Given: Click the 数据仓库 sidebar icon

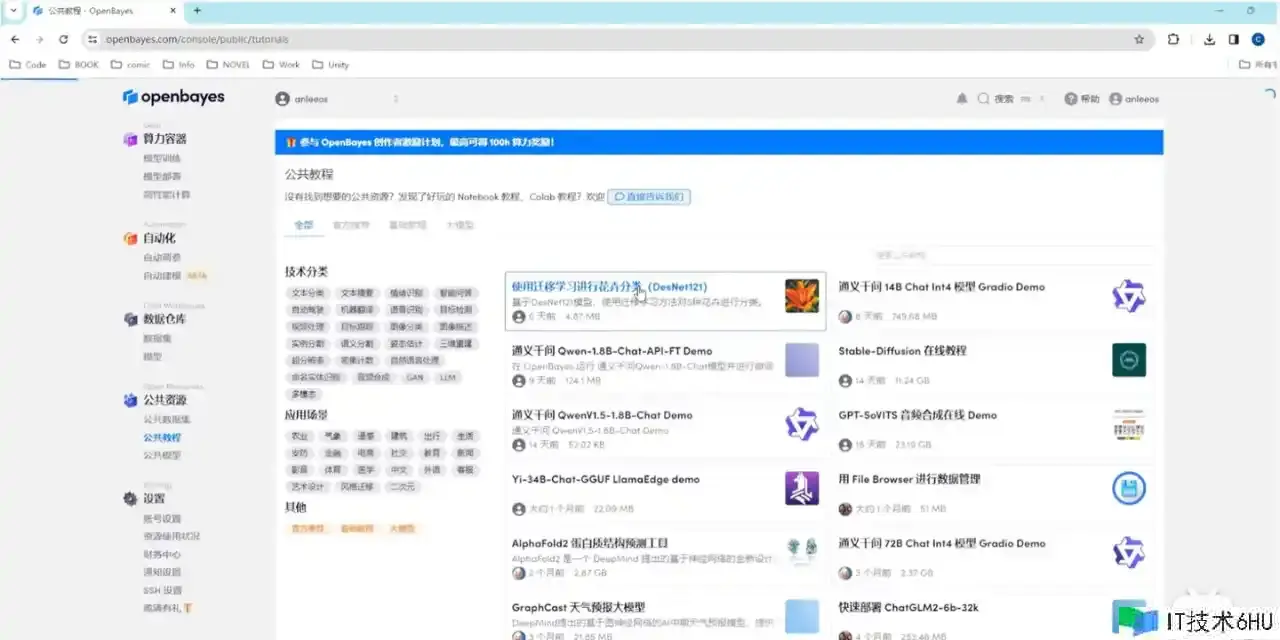Looking at the screenshot, I should 130,320.
